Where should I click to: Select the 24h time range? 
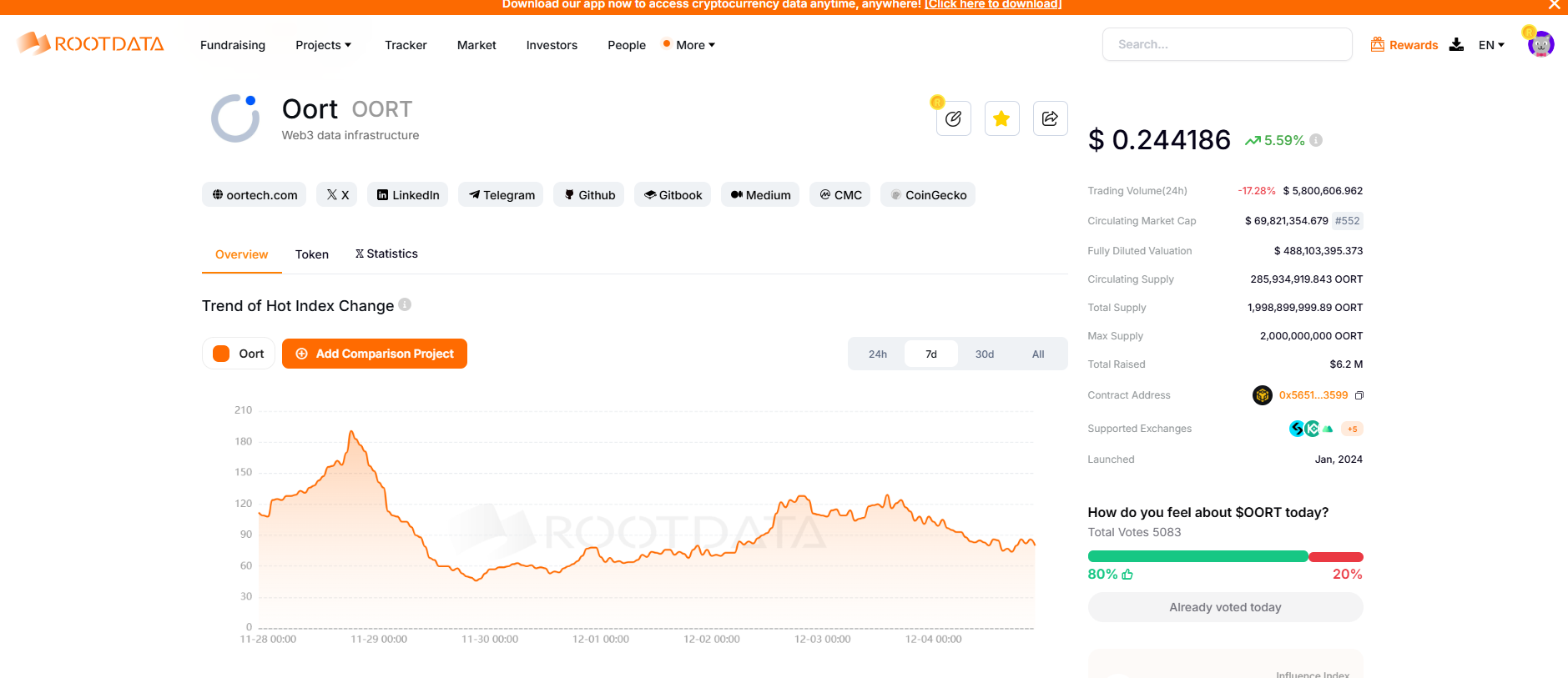coord(878,354)
